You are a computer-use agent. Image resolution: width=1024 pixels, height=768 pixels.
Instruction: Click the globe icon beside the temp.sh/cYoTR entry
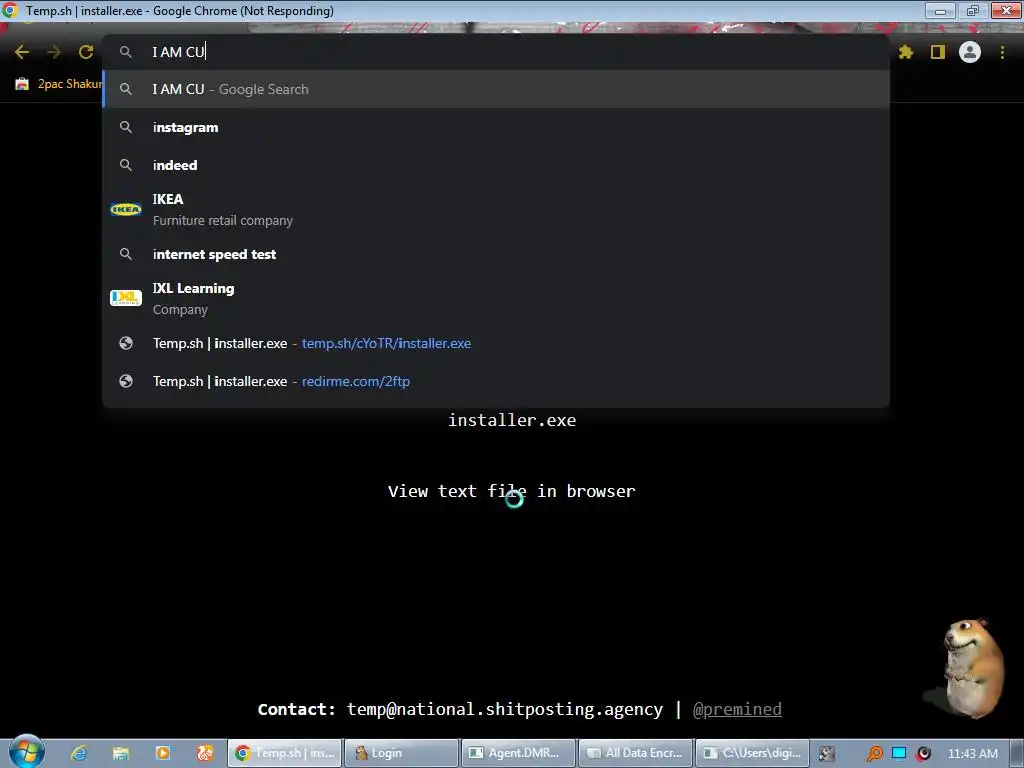point(126,343)
